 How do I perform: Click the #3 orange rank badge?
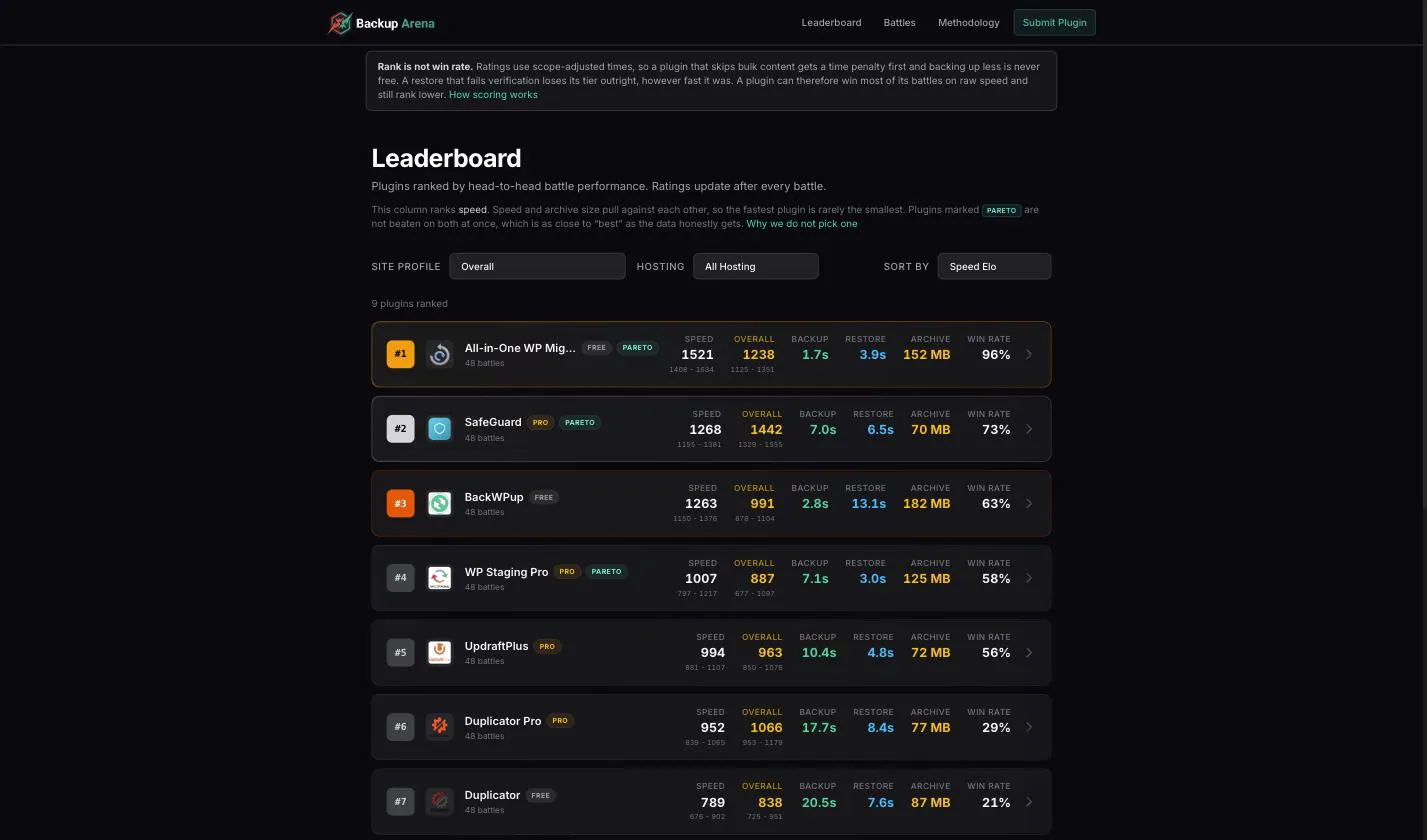400,503
